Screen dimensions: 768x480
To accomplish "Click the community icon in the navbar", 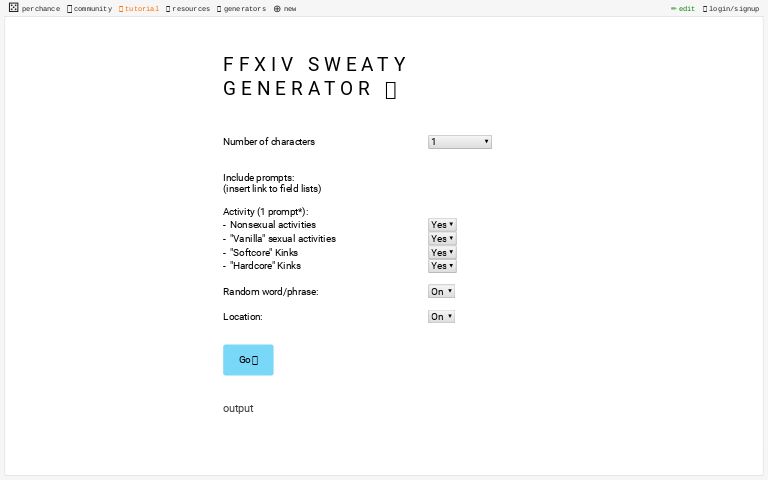I will pyautogui.click(x=69, y=9).
